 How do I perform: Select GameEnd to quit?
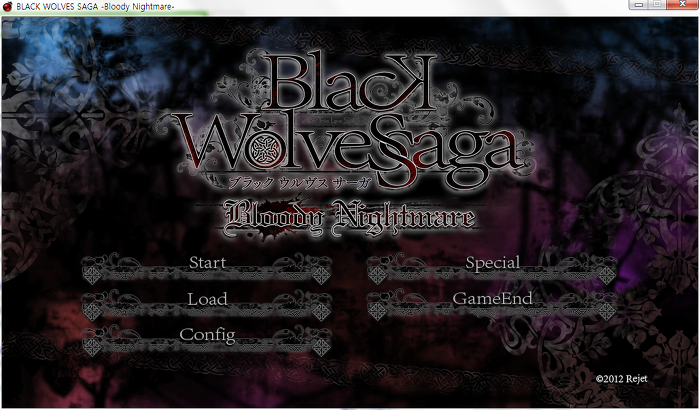492,303
